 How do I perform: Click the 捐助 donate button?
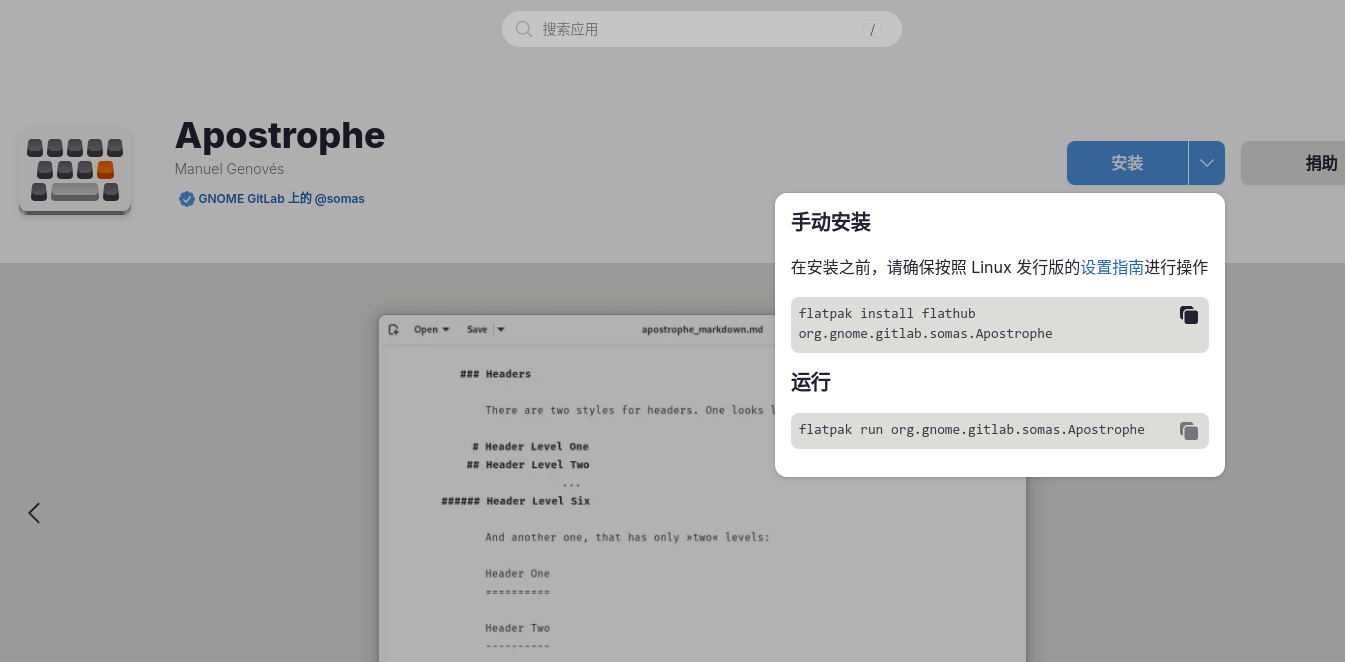coord(1294,163)
